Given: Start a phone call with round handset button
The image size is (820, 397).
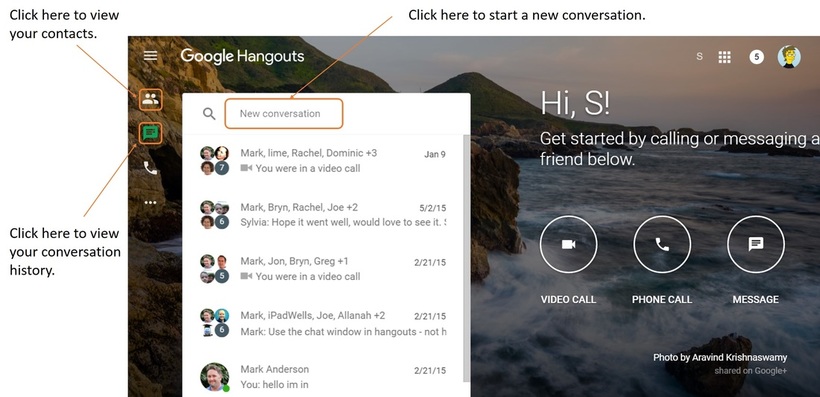Looking at the screenshot, I should (x=662, y=244).
